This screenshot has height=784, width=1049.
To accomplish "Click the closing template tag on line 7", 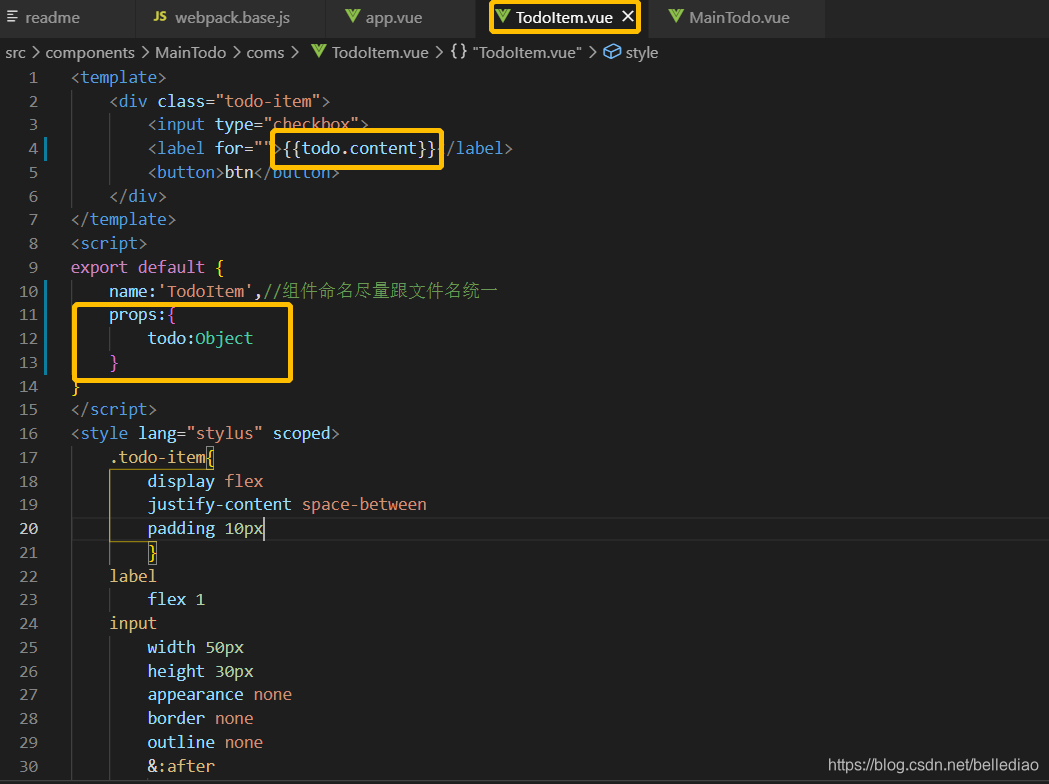I will pyautogui.click(x=123, y=220).
